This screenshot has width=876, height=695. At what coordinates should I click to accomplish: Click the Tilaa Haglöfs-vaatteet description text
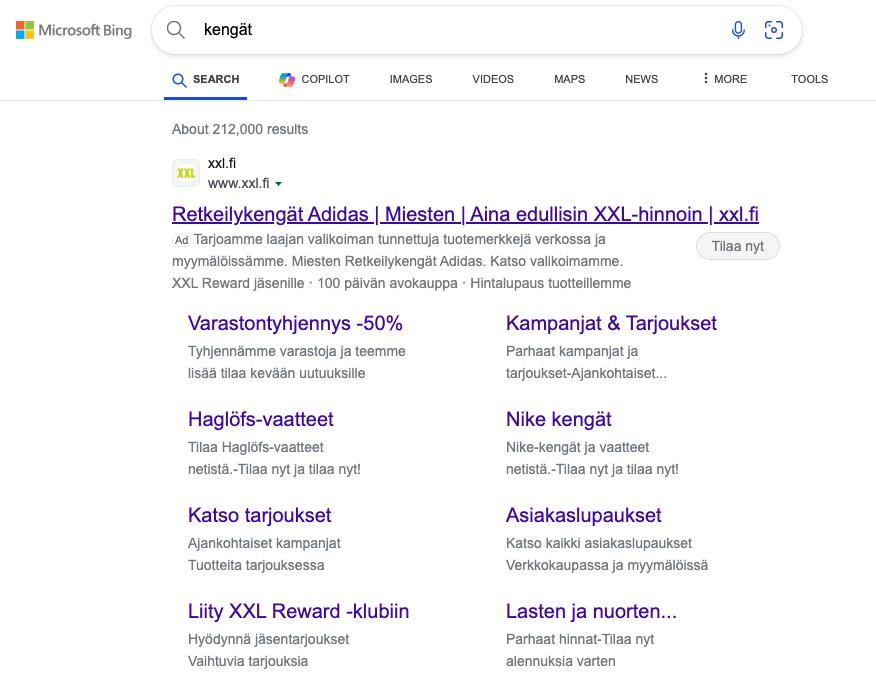pos(256,448)
